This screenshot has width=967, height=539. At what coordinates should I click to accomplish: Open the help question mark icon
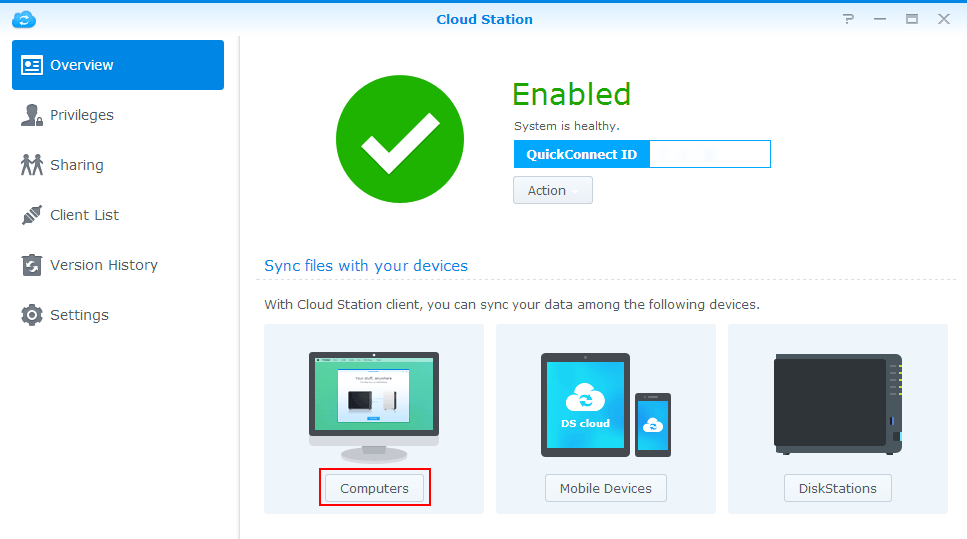click(849, 19)
